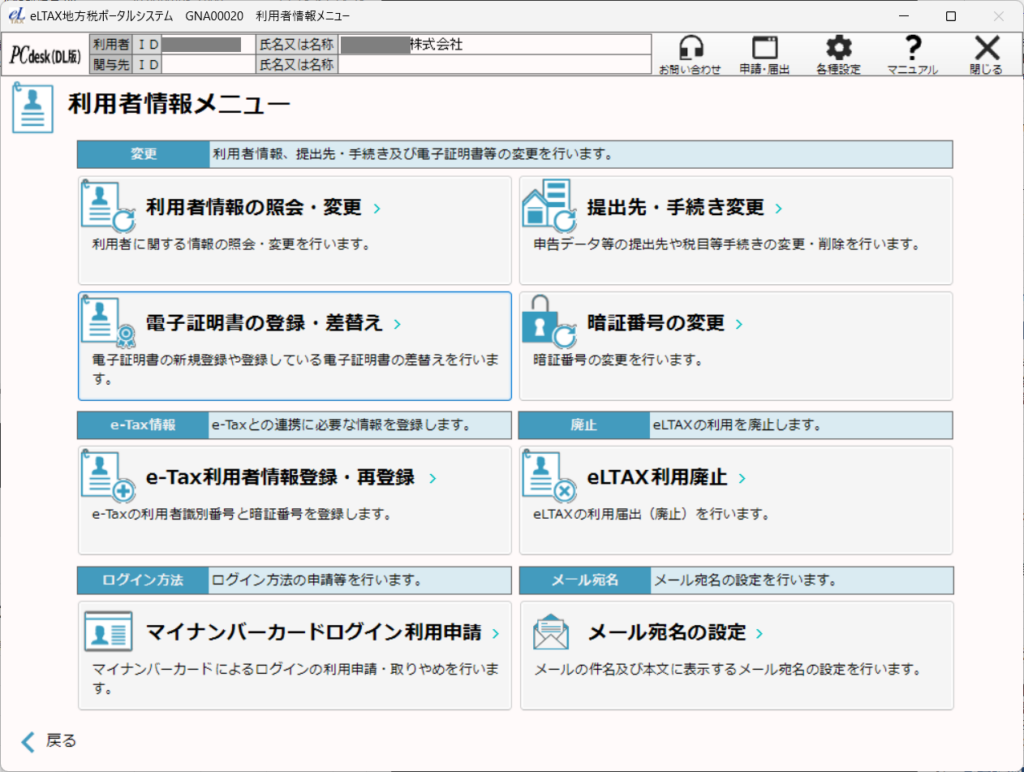The image size is (1024, 772).
Task: Click chevron next to 提出先・手続き変更
Action: [778, 208]
